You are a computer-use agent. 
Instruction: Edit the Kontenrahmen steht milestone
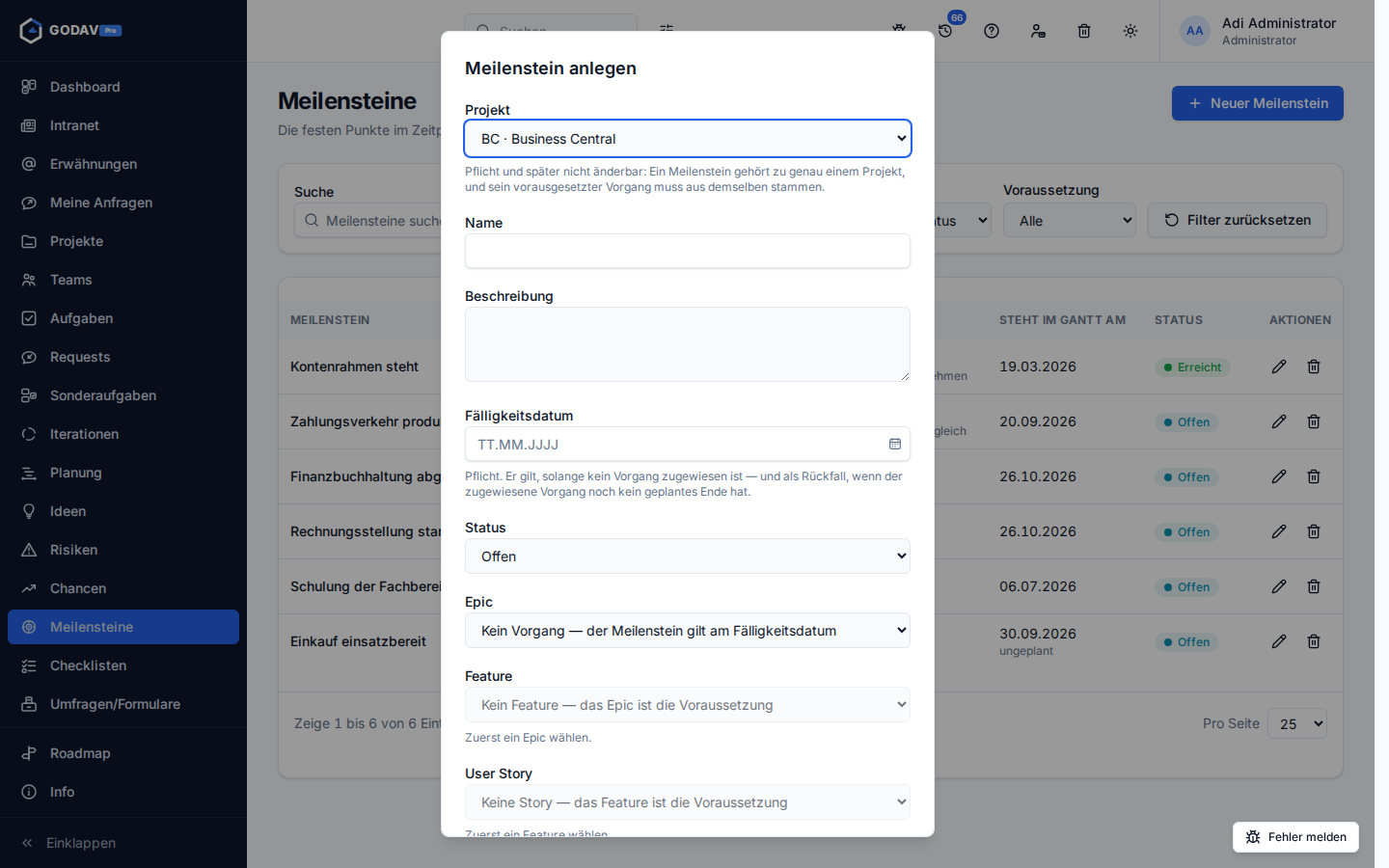(1279, 366)
